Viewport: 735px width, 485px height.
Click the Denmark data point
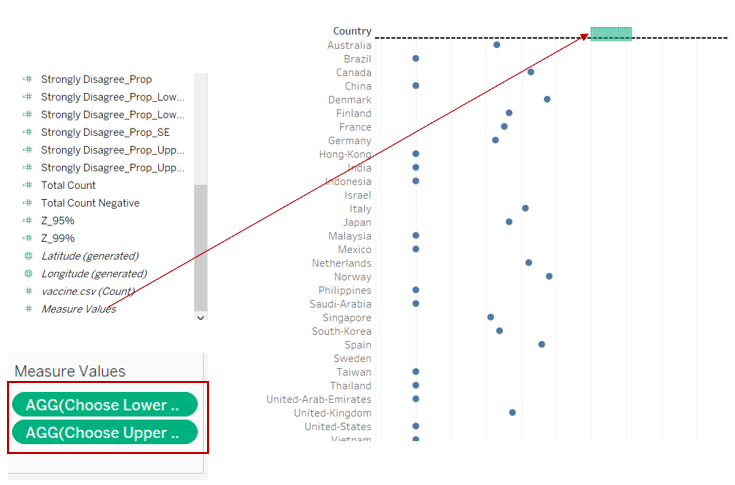point(547,99)
